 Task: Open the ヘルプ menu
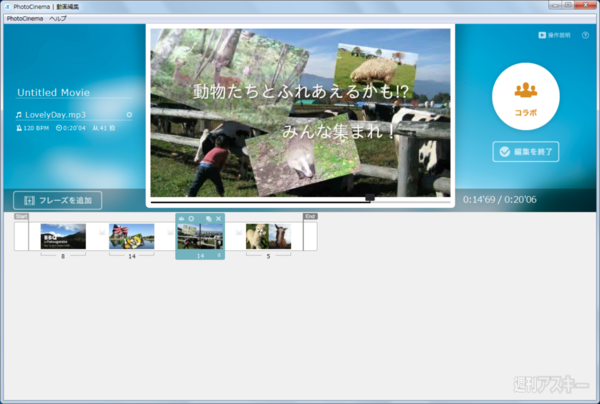58,18
